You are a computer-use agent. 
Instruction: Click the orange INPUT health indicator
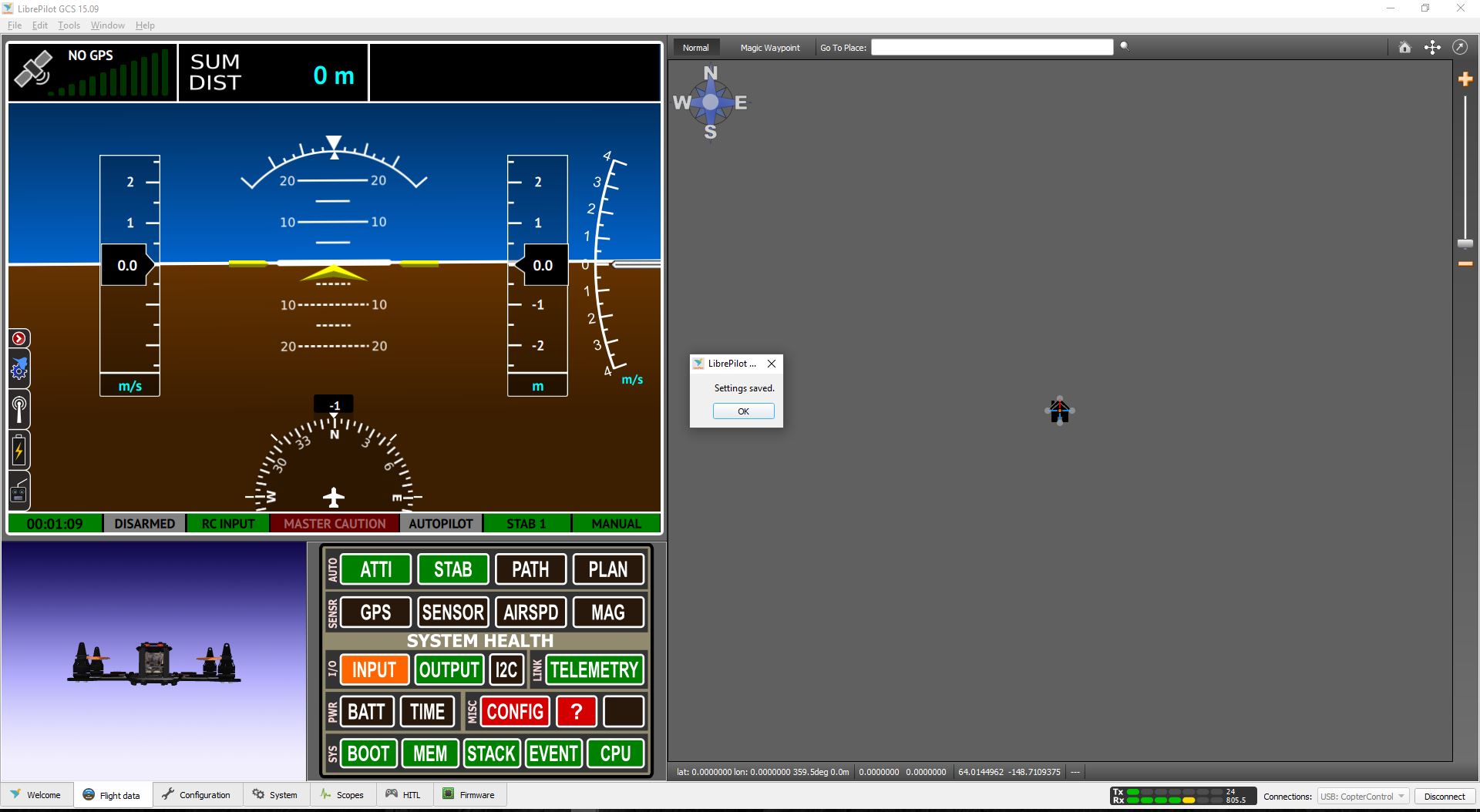click(374, 669)
